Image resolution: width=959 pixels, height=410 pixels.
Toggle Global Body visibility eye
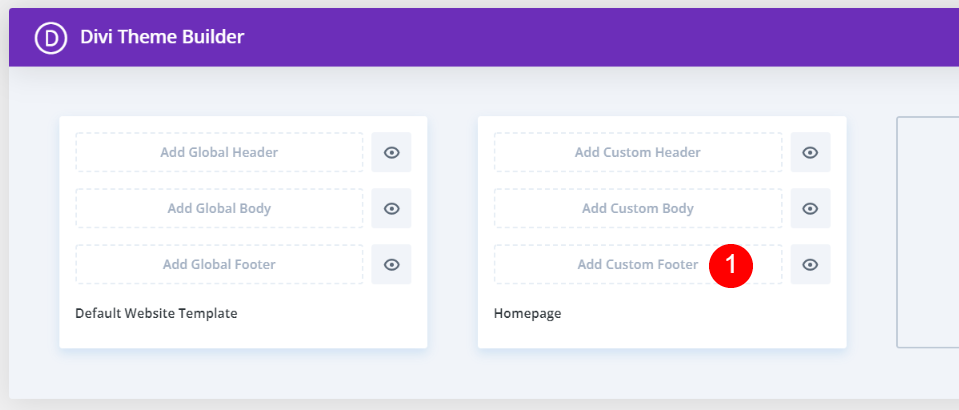coord(391,209)
